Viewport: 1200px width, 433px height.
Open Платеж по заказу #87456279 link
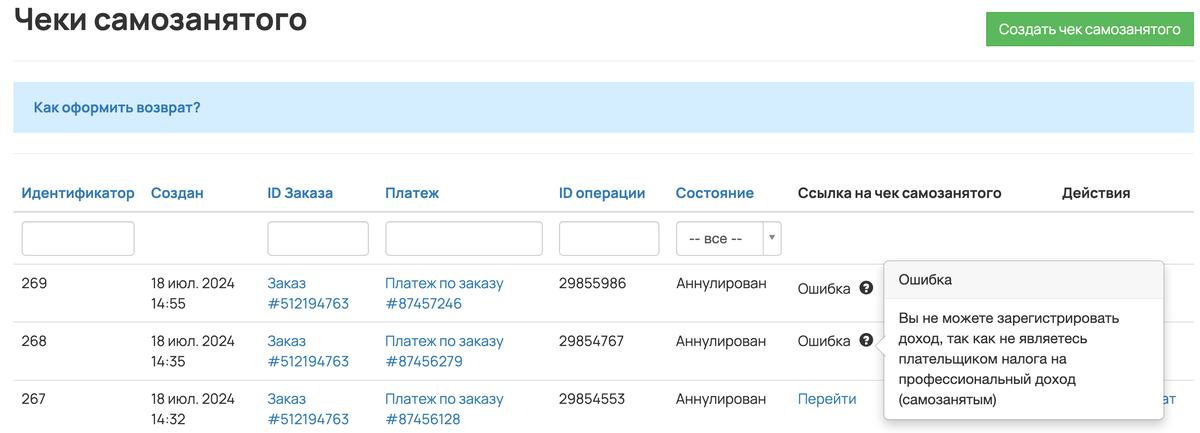[x=444, y=351]
